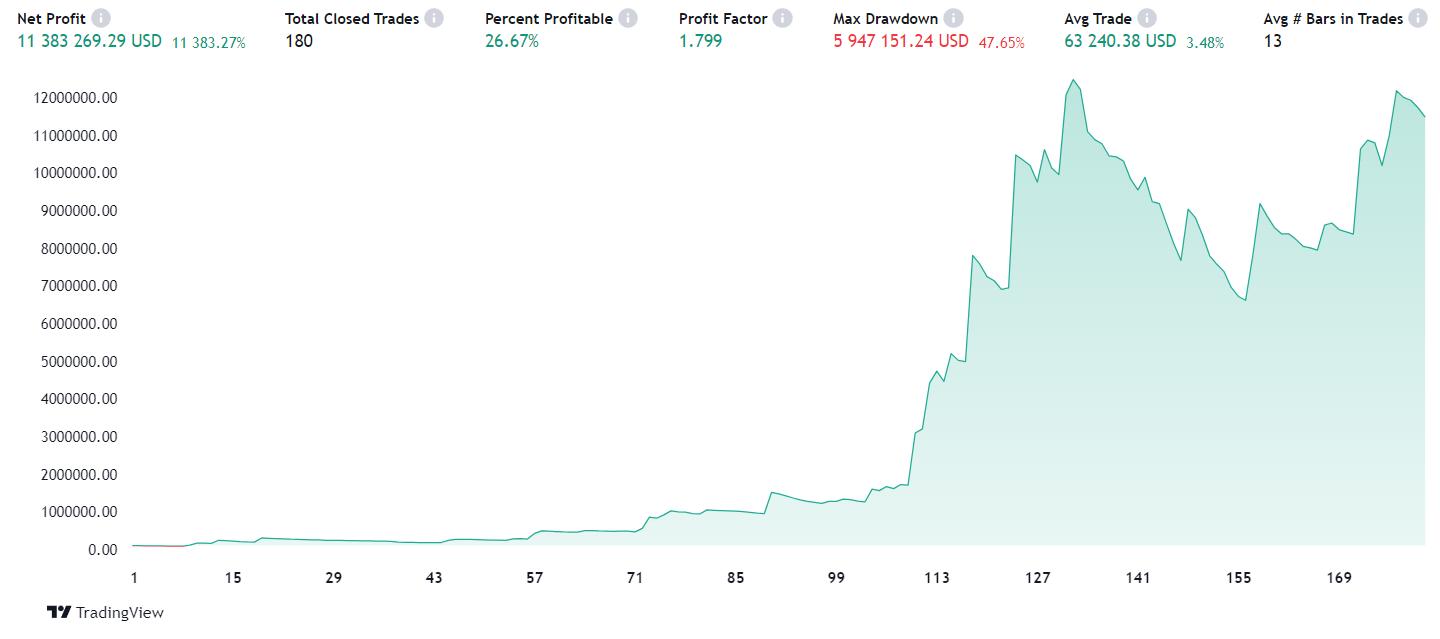
Task: Open the Total Closed Trades info tooltip icon
Action: tap(434, 18)
